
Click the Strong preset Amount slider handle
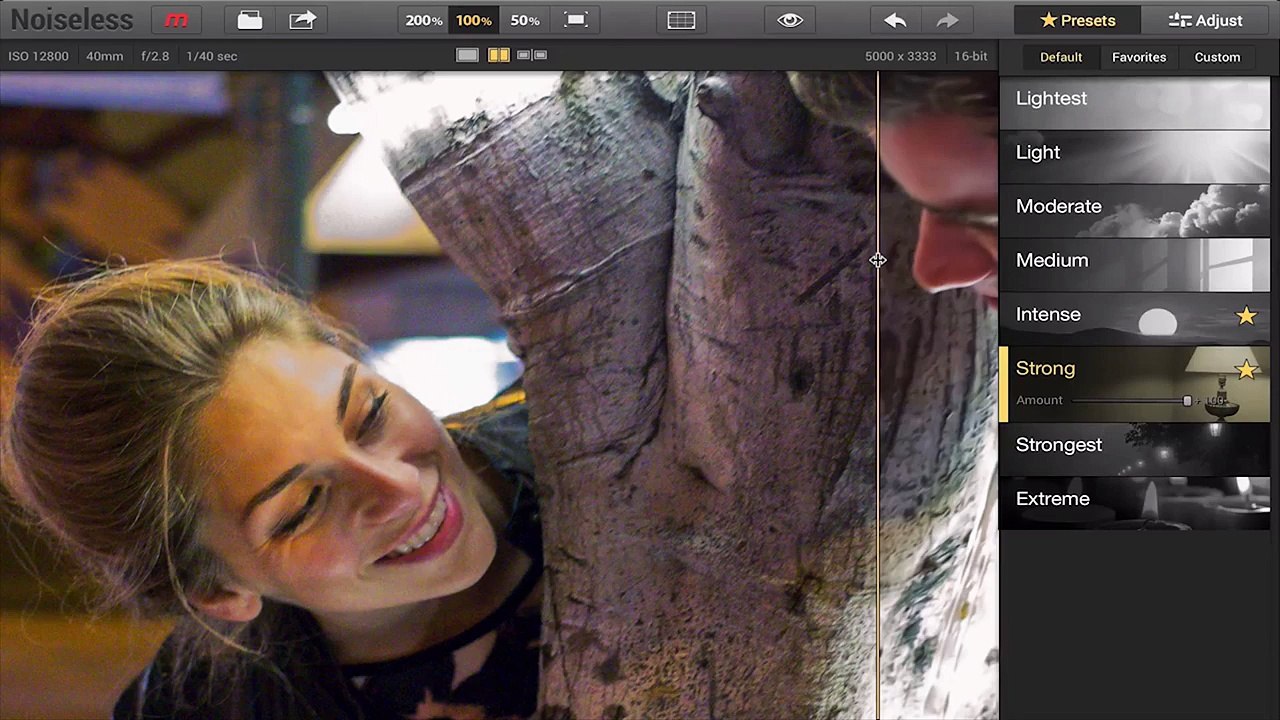(1187, 401)
